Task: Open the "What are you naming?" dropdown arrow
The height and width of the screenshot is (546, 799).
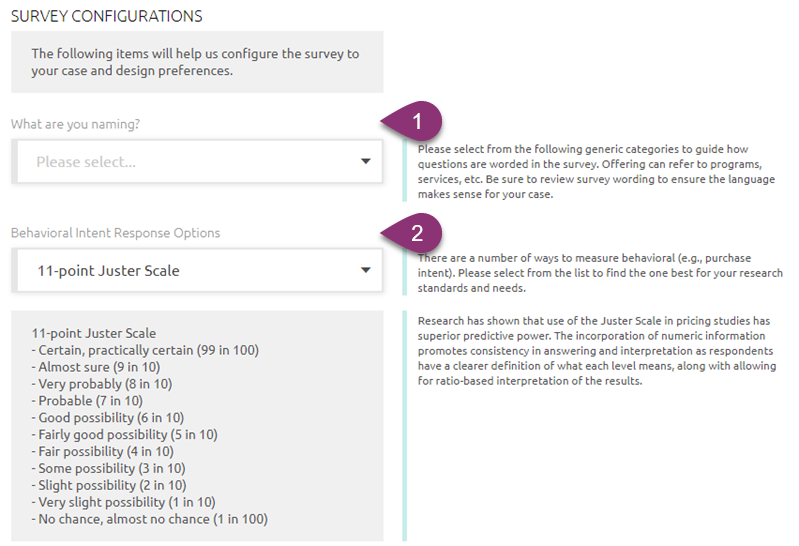Action: [x=365, y=162]
